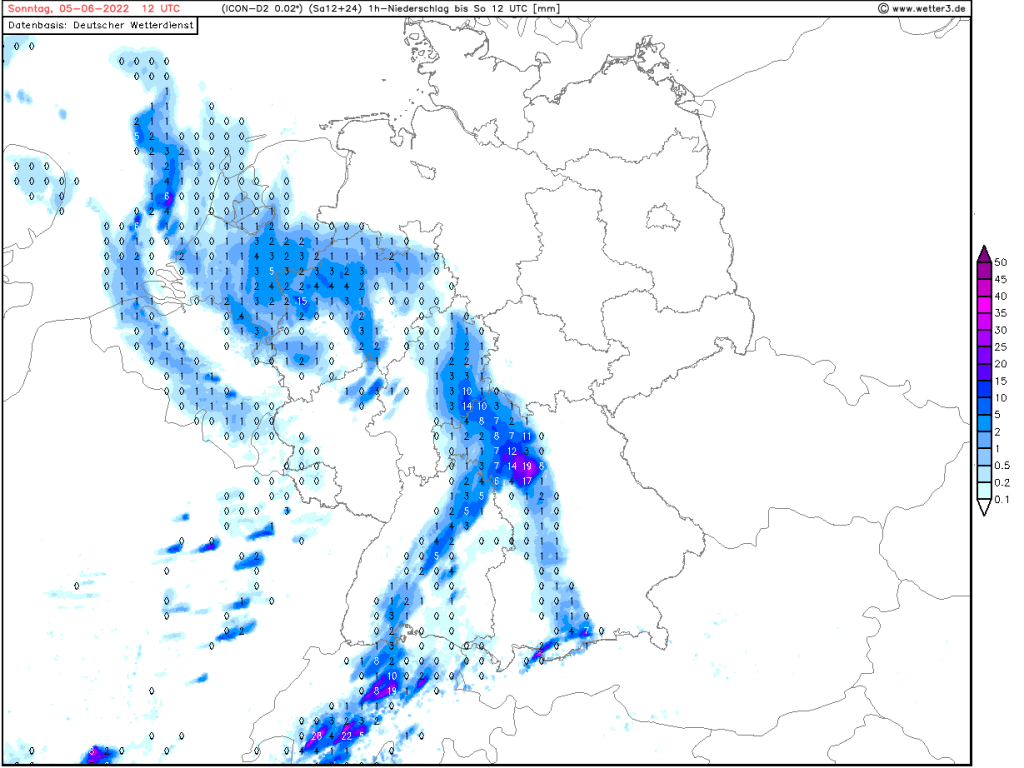Screen dimensions: 1024x768
Task: Click the precipitation value 17 on the map
Action: pyautogui.click(x=527, y=481)
